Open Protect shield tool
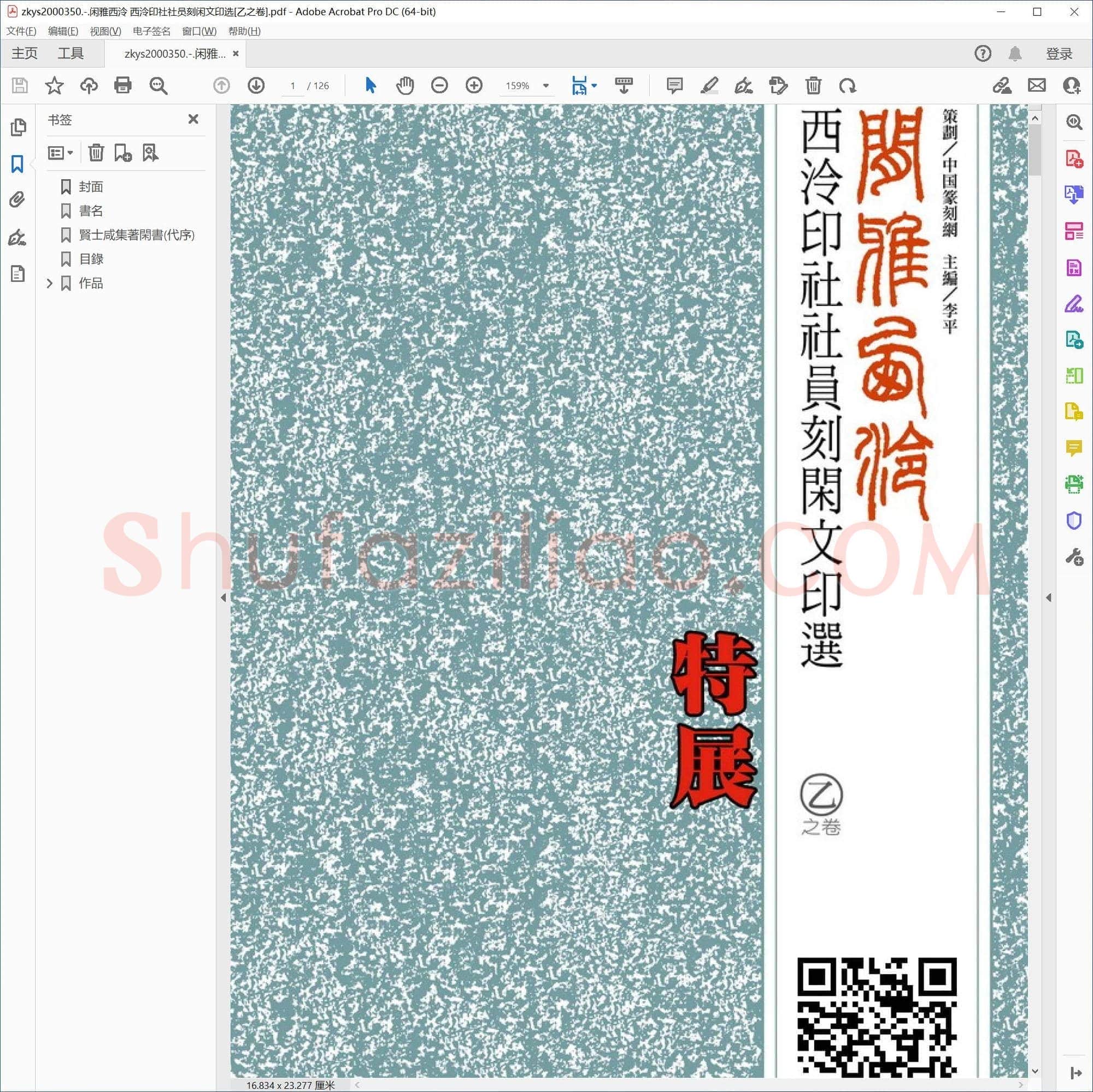 point(1074,520)
